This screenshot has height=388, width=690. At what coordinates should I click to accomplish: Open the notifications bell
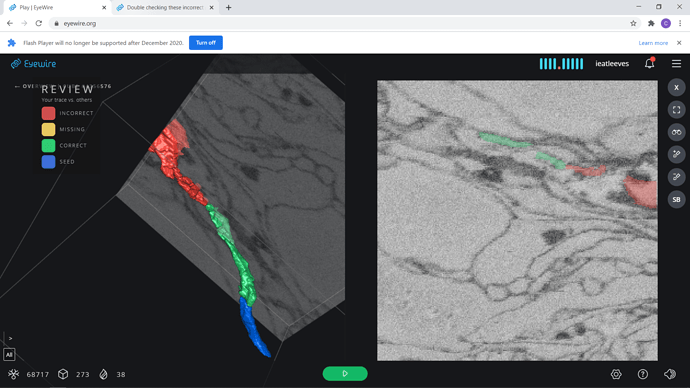[x=649, y=64]
